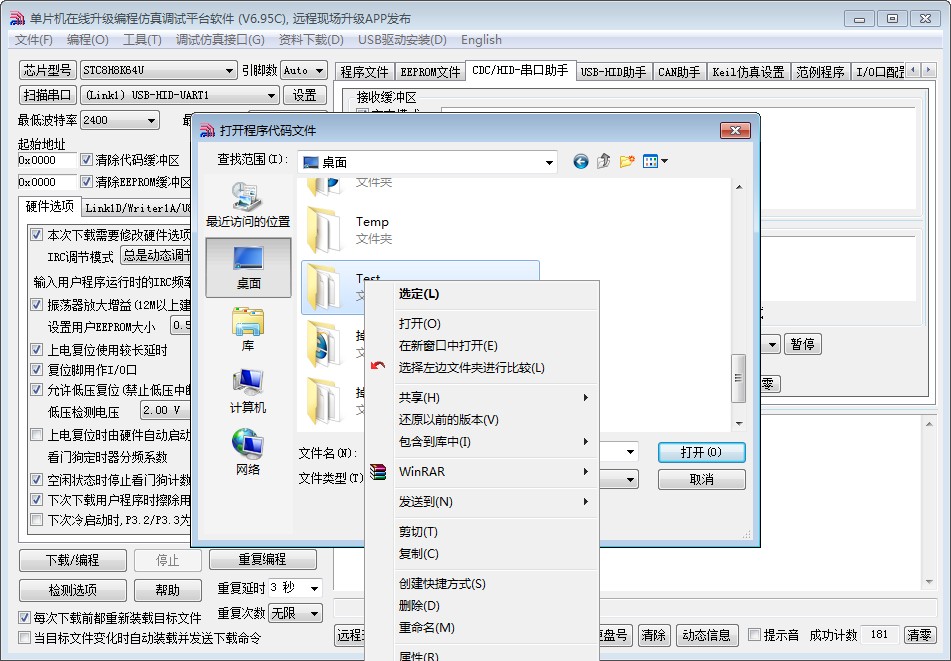Screen dimensions: 951x661
Task: Click the folder with globe icon
Action: coord(324,344)
